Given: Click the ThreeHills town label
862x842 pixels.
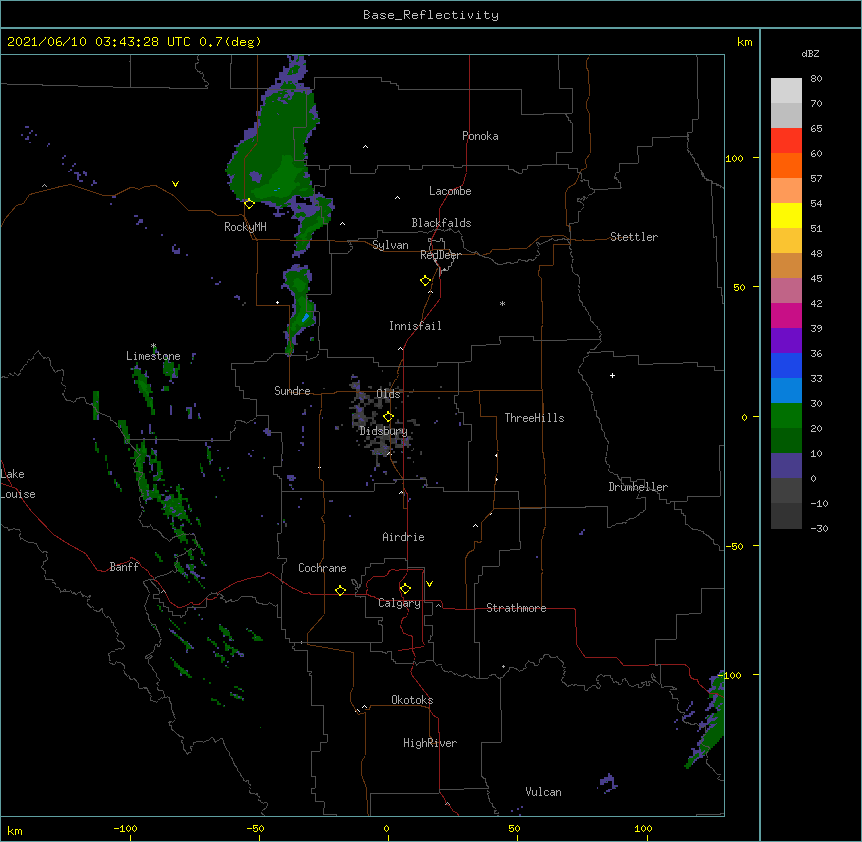Looking at the screenshot, I should point(534,418).
